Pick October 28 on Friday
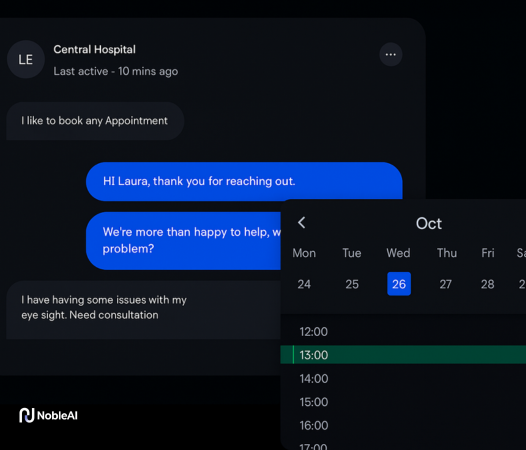 487,284
